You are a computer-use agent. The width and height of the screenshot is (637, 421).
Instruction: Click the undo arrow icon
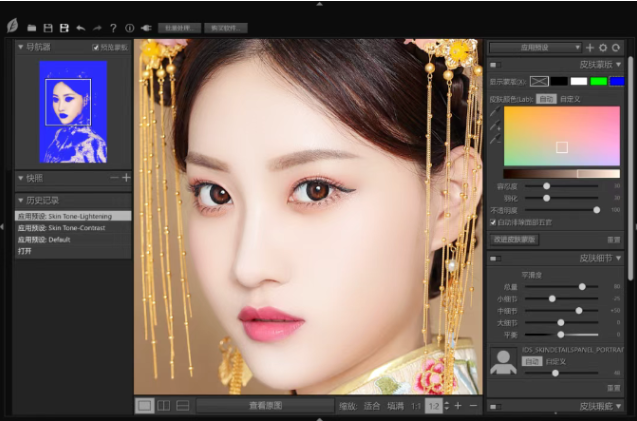point(81,28)
